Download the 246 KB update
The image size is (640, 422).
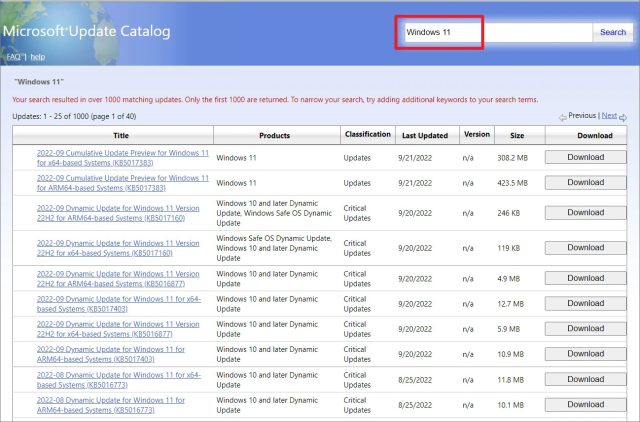click(585, 213)
